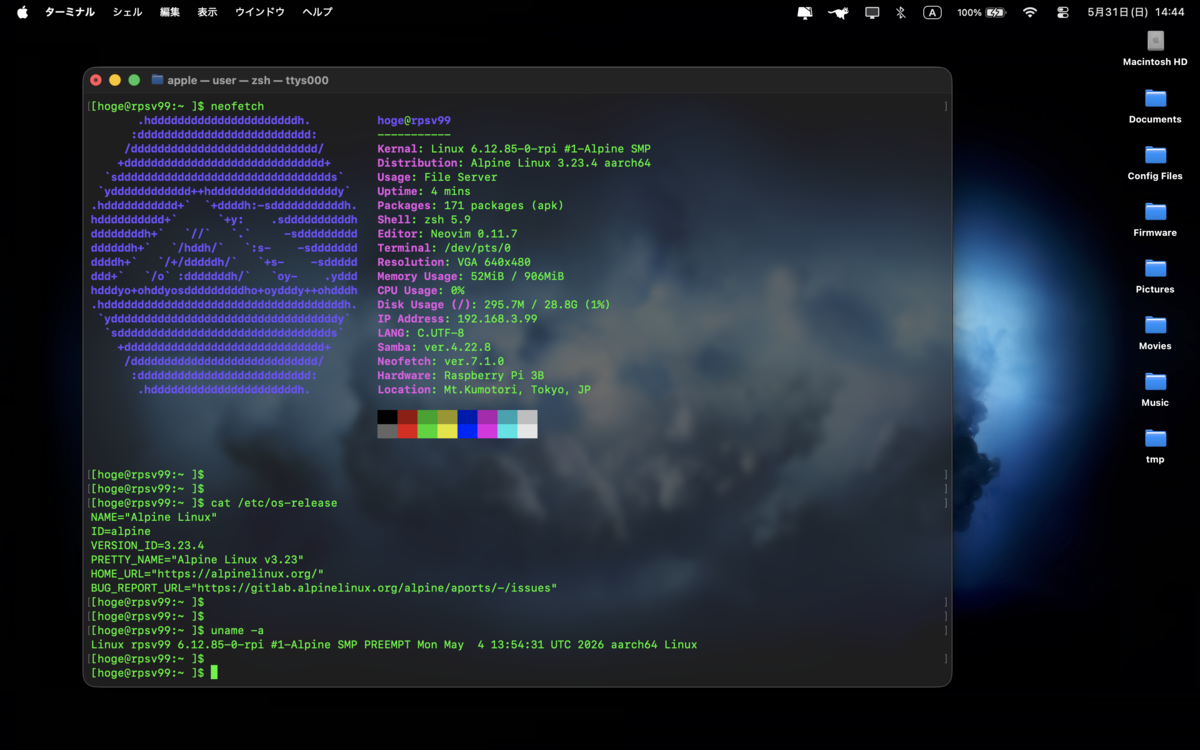Click the crossed-out screen icon in menu bar
This screenshot has height=750, width=1200.
coord(805,12)
